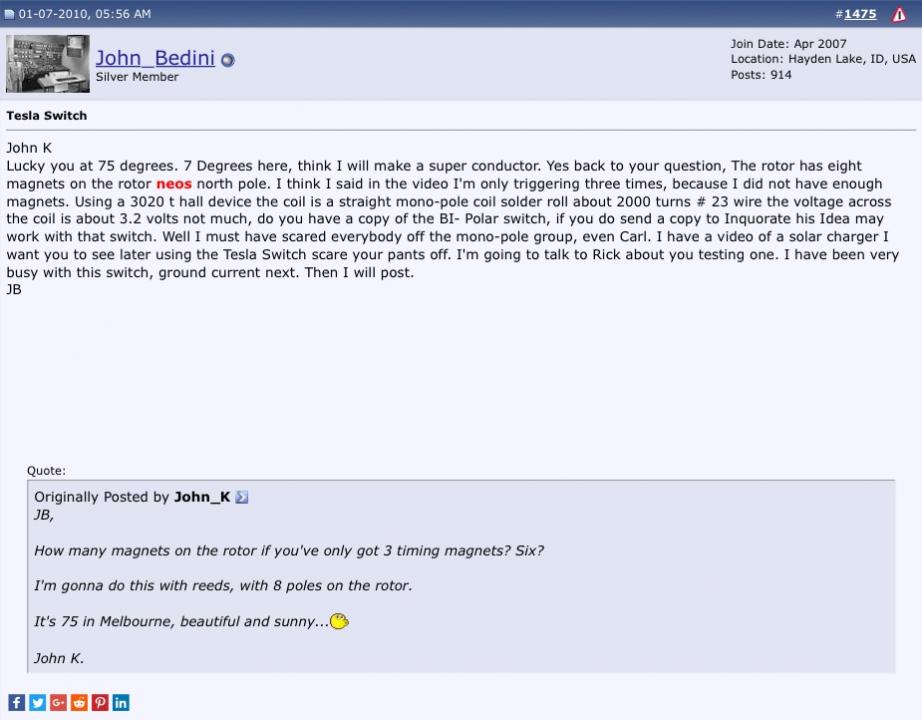
Task: Open John_Bedini's user profile link
Action: point(155,58)
